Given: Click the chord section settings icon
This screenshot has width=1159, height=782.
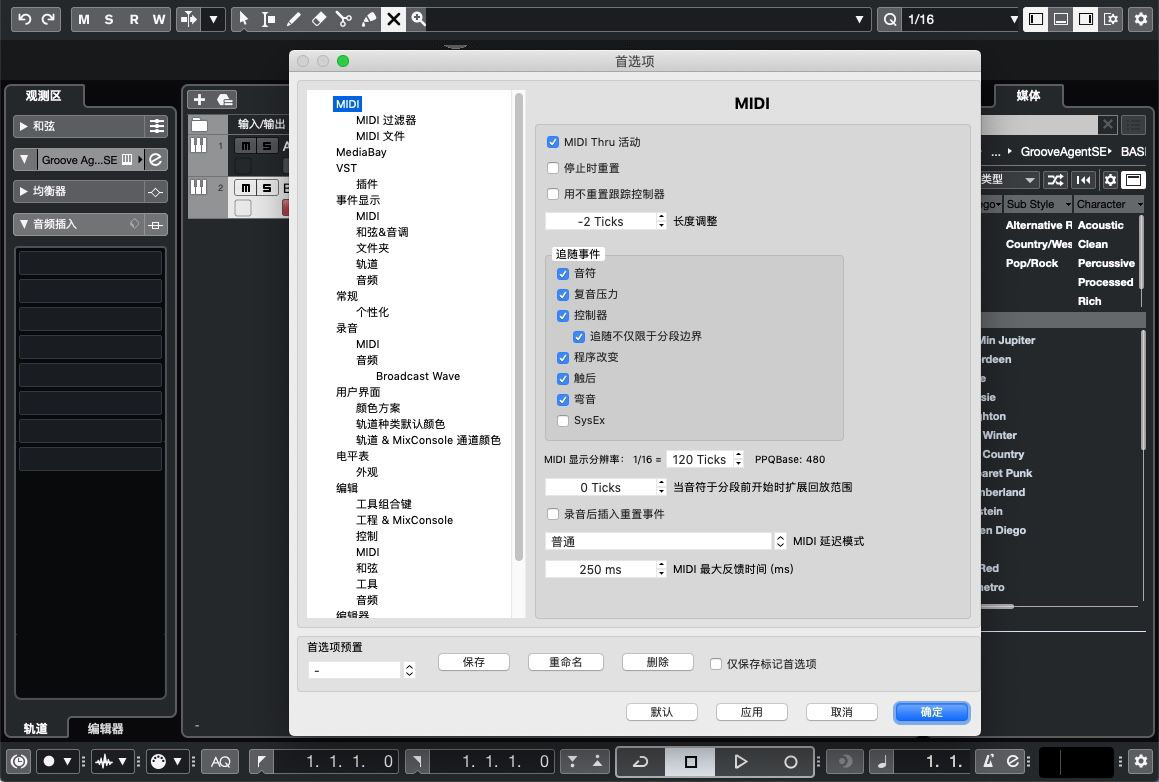Looking at the screenshot, I should click(x=156, y=126).
